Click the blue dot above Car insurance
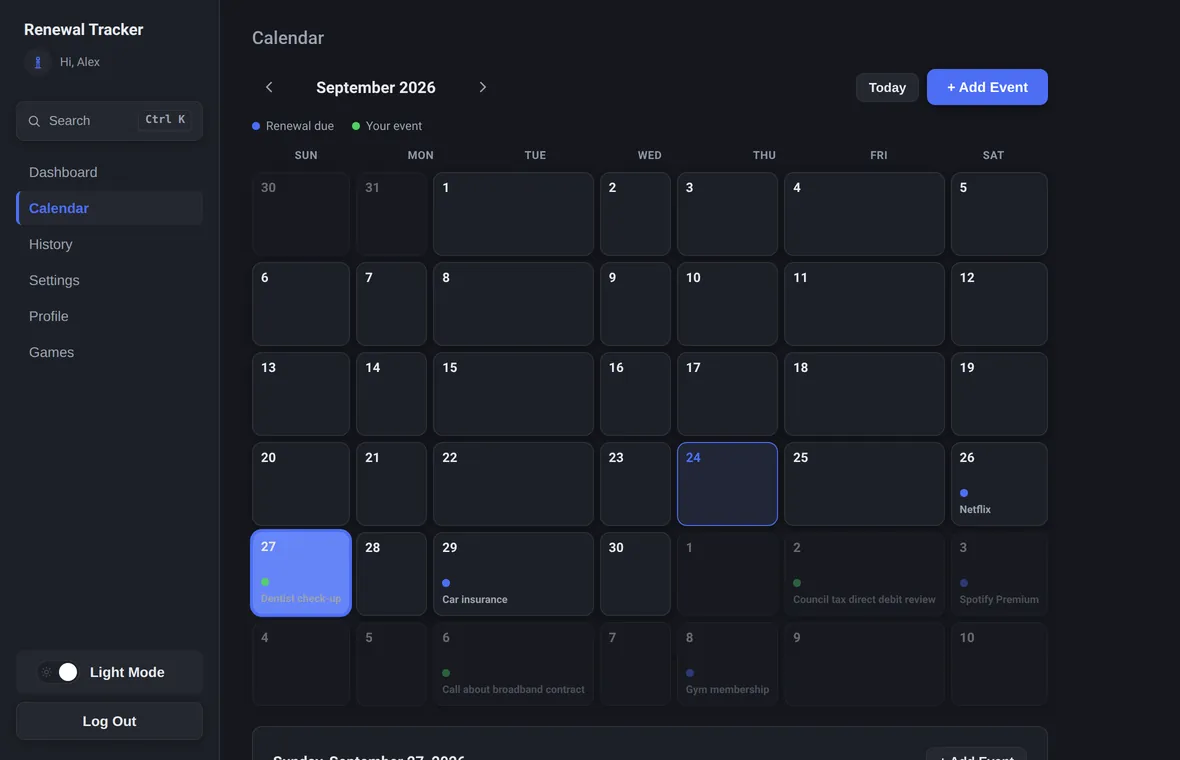The height and width of the screenshot is (760, 1180). click(446, 583)
